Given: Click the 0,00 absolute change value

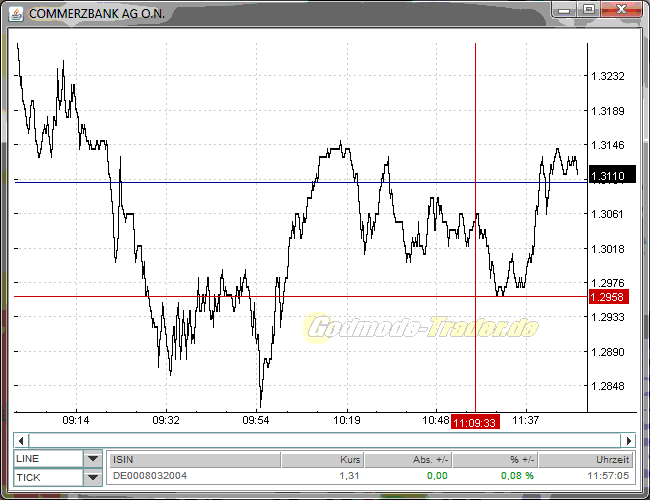Looking at the screenshot, I should click(437, 476).
